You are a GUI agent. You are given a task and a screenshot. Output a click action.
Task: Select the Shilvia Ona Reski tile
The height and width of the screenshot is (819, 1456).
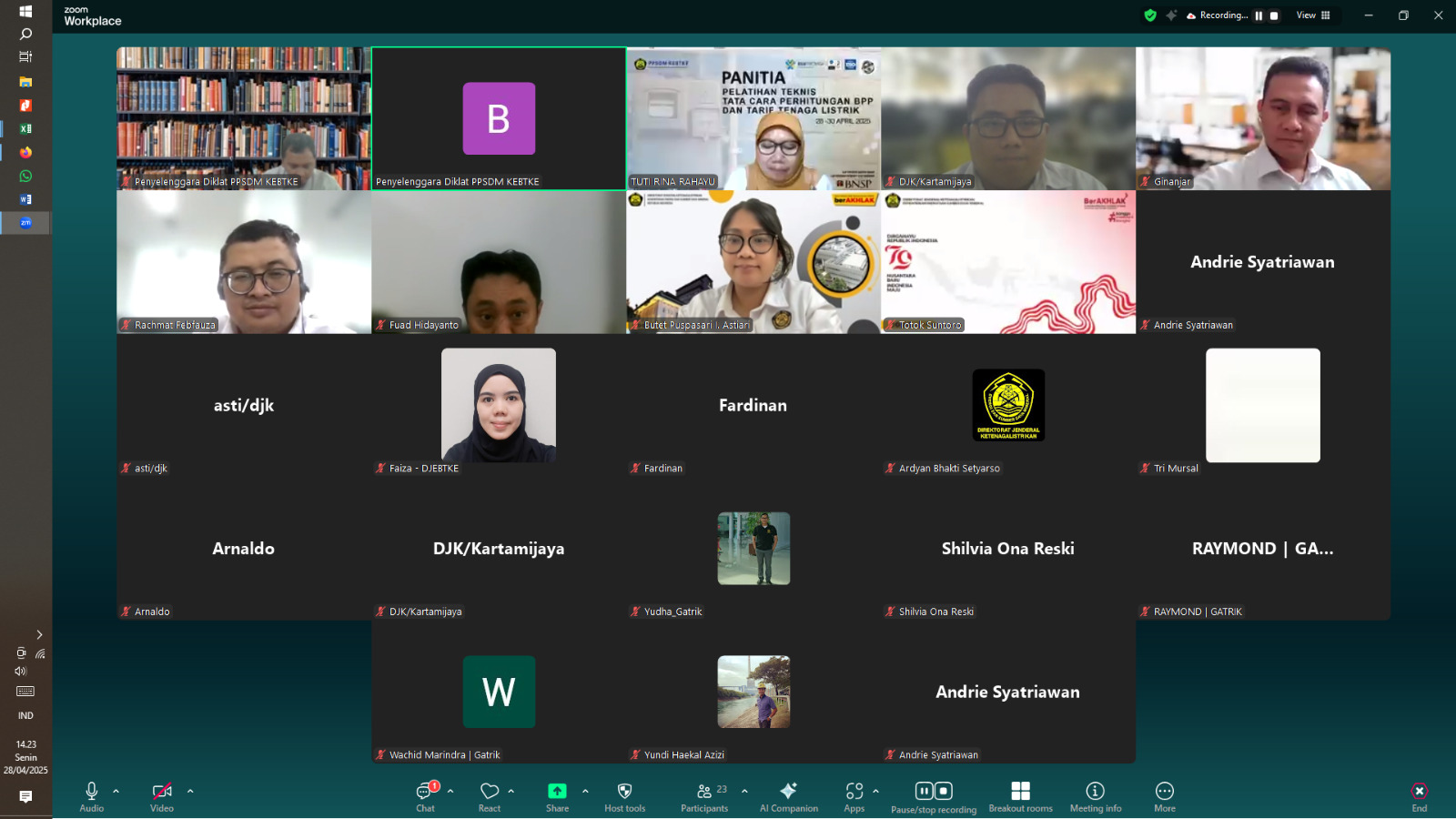click(x=1008, y=549)
